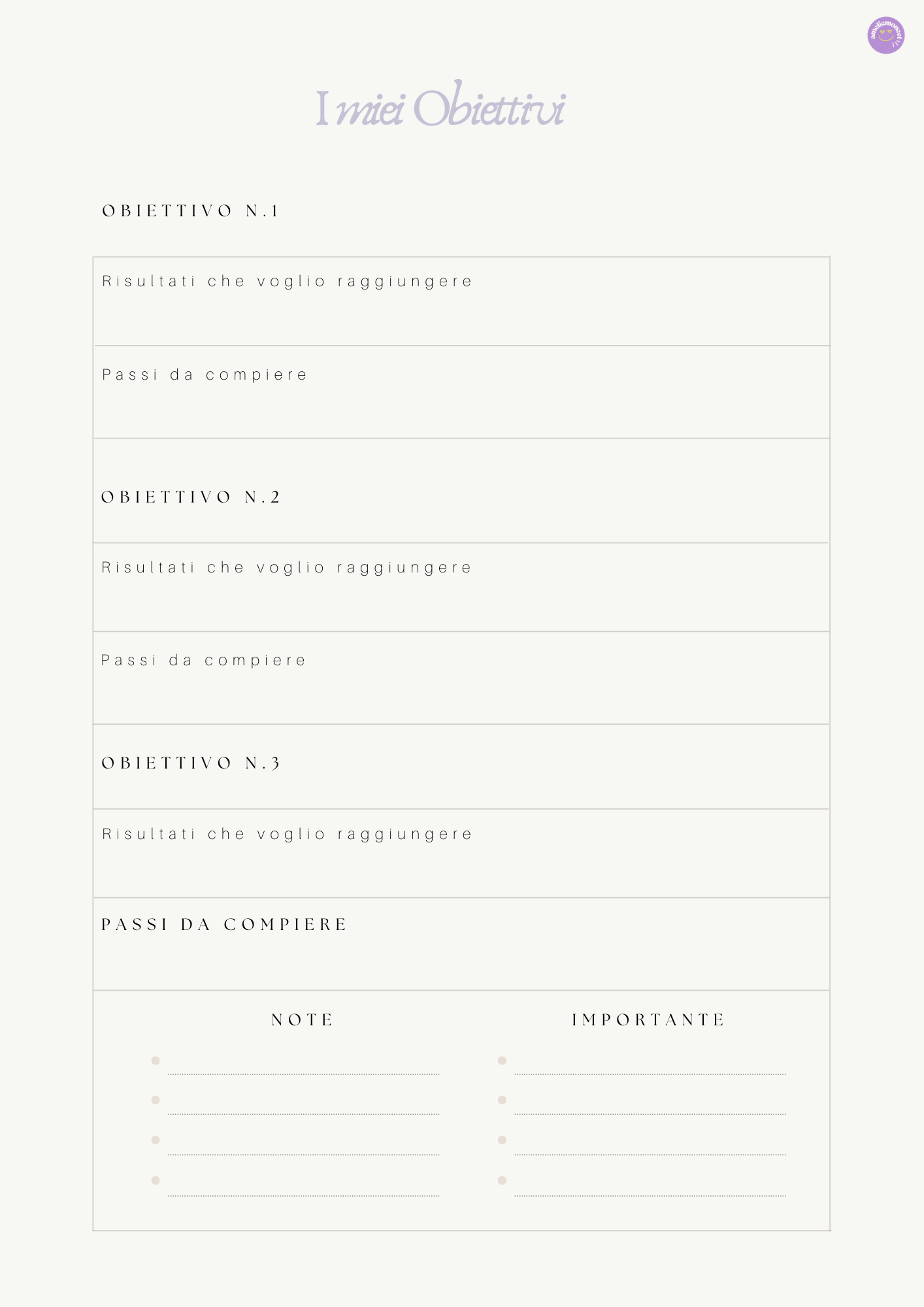The image size is (924, 1307).
Task: Click the last dotted line under IMPORTANTE
Action: click(650, 1195)
